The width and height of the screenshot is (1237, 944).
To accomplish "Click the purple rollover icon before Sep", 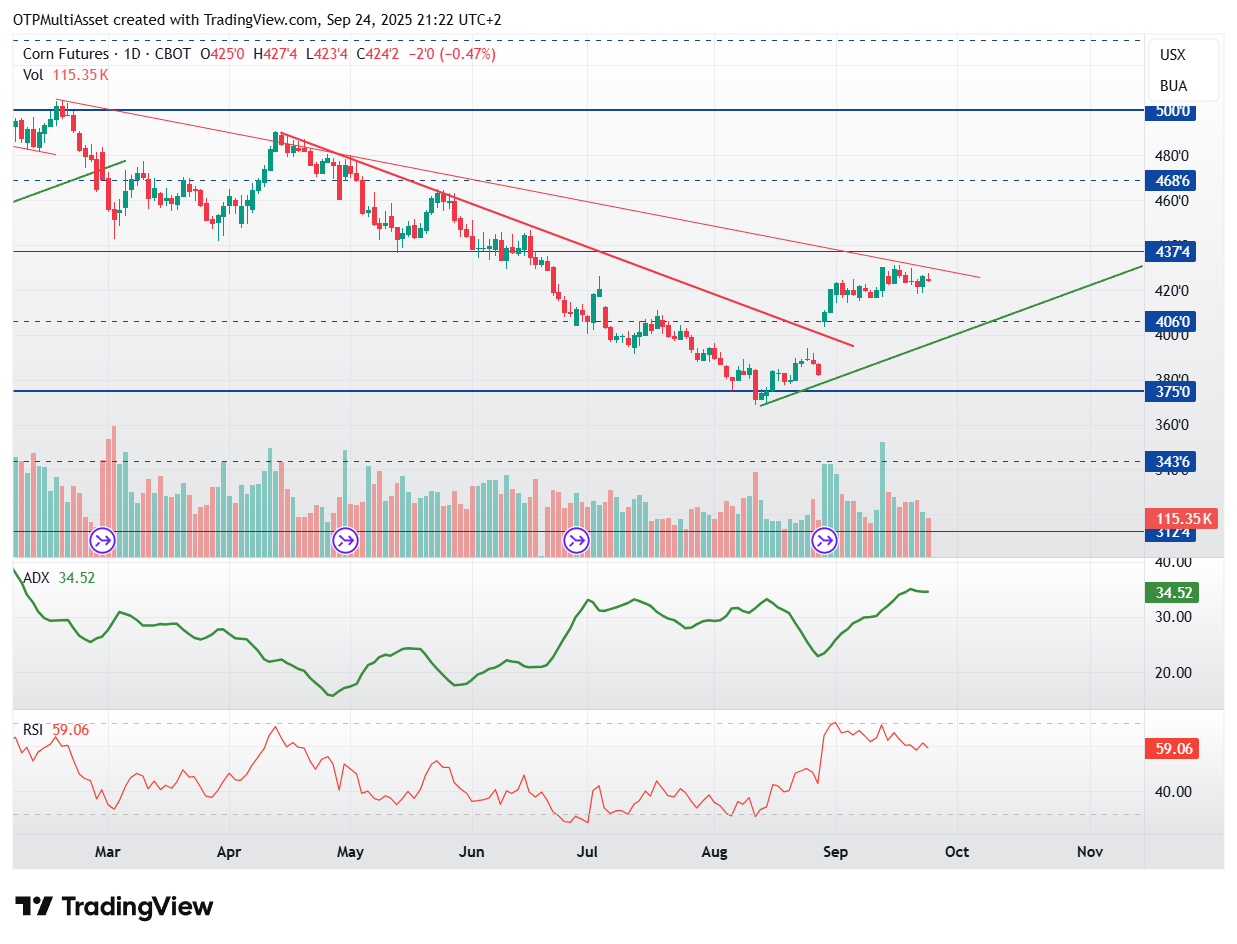I will [825, 541].
